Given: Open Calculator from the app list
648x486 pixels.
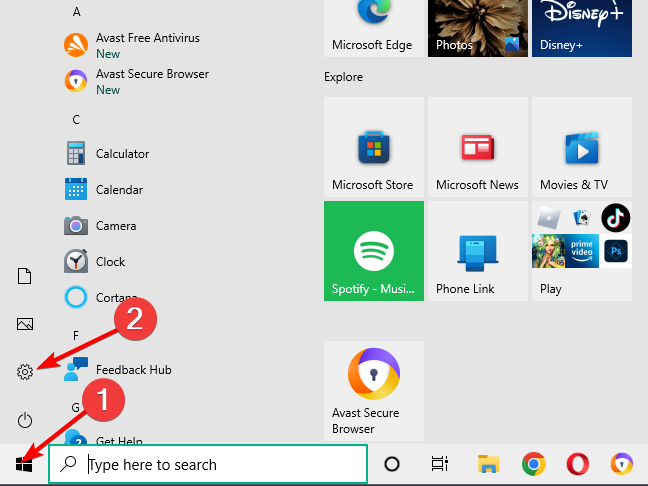Looking at the screenshot, I should 121,154.
